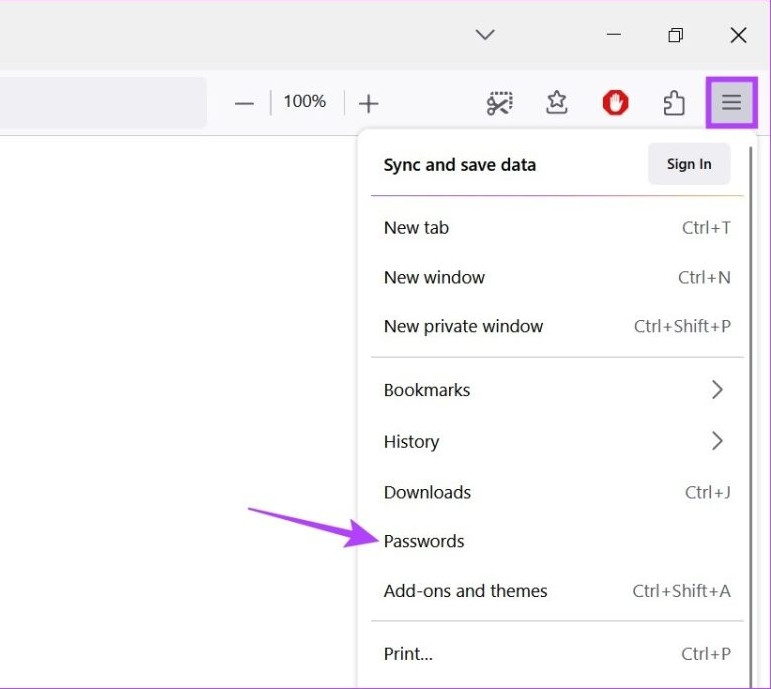This screenshot has width=771, height=689.
Task: Open Add-ons and themes
Action: pos(557,591)
